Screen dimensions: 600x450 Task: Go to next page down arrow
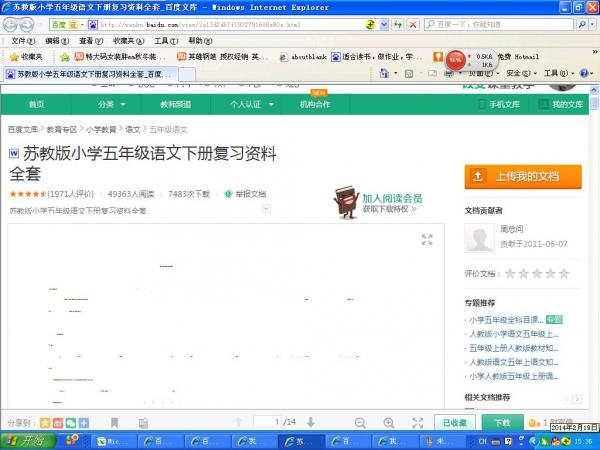pos(311,422)
